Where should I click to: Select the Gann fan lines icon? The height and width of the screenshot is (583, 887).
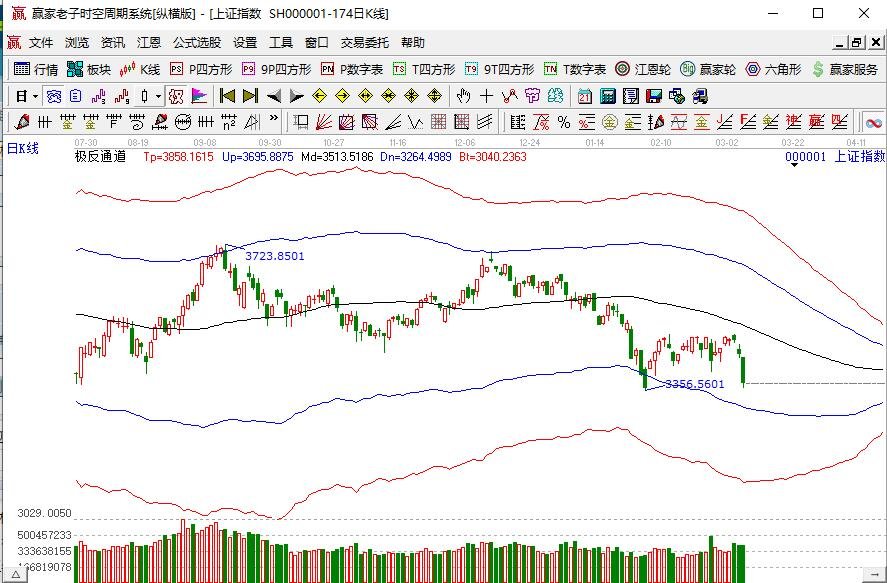(x=324, y=122)
